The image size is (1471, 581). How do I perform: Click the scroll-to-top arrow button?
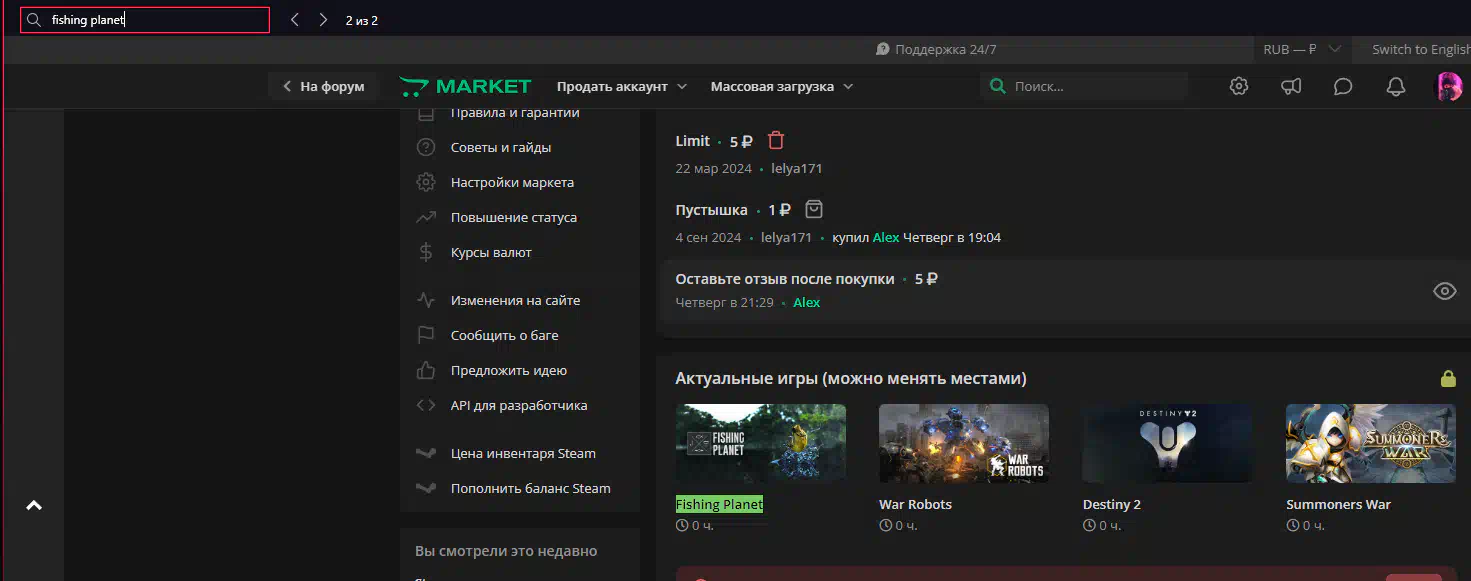pos(34,506)
